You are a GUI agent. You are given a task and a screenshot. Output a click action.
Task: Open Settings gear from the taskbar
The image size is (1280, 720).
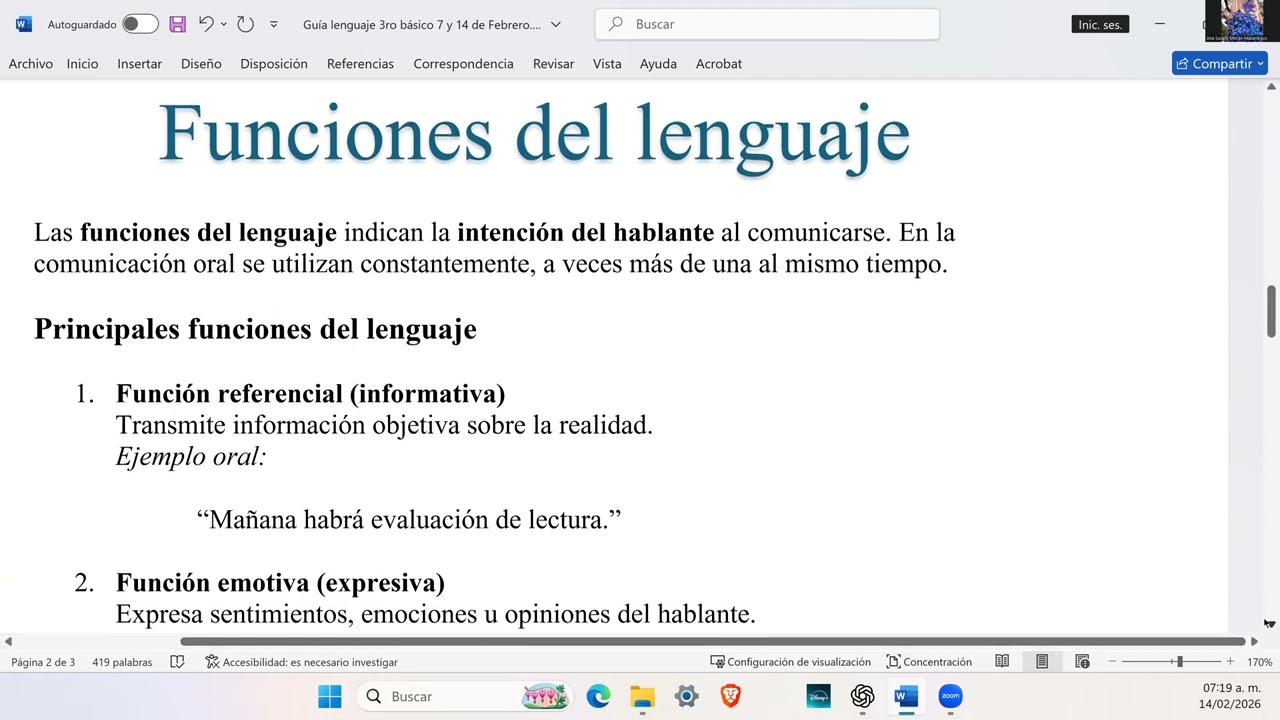[x=686, y=696]
